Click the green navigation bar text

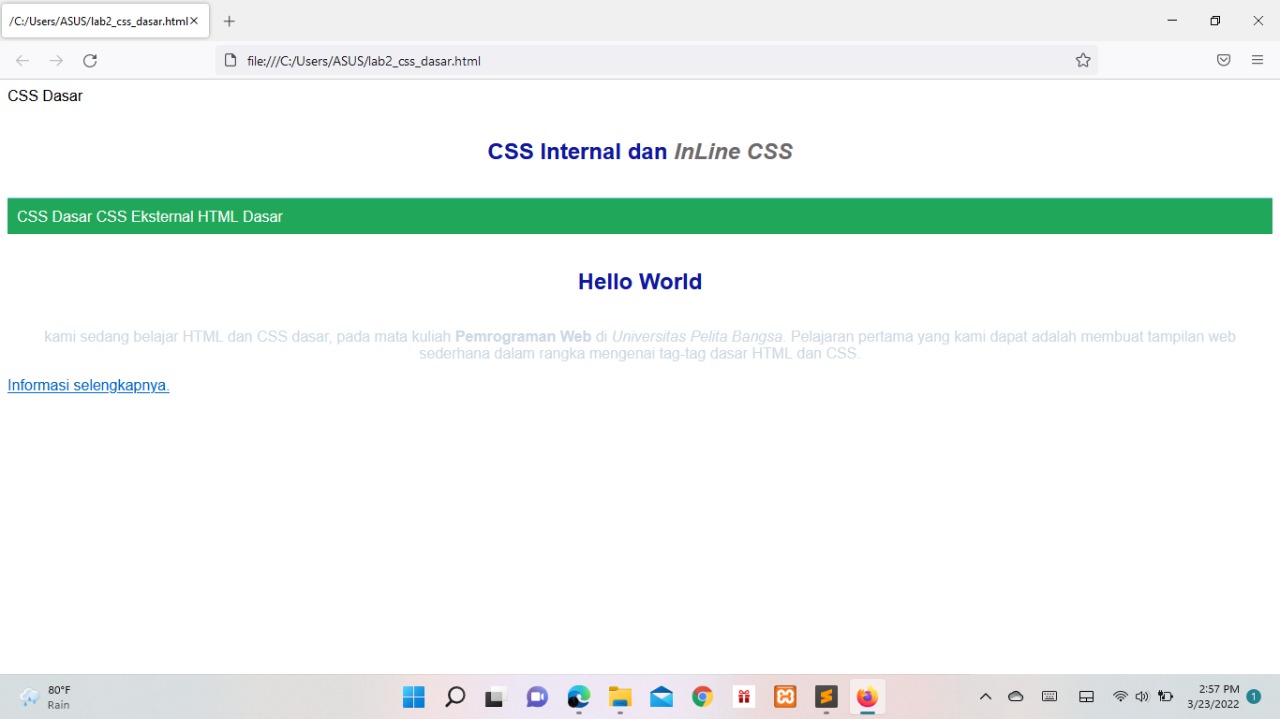tap(150, 216)
